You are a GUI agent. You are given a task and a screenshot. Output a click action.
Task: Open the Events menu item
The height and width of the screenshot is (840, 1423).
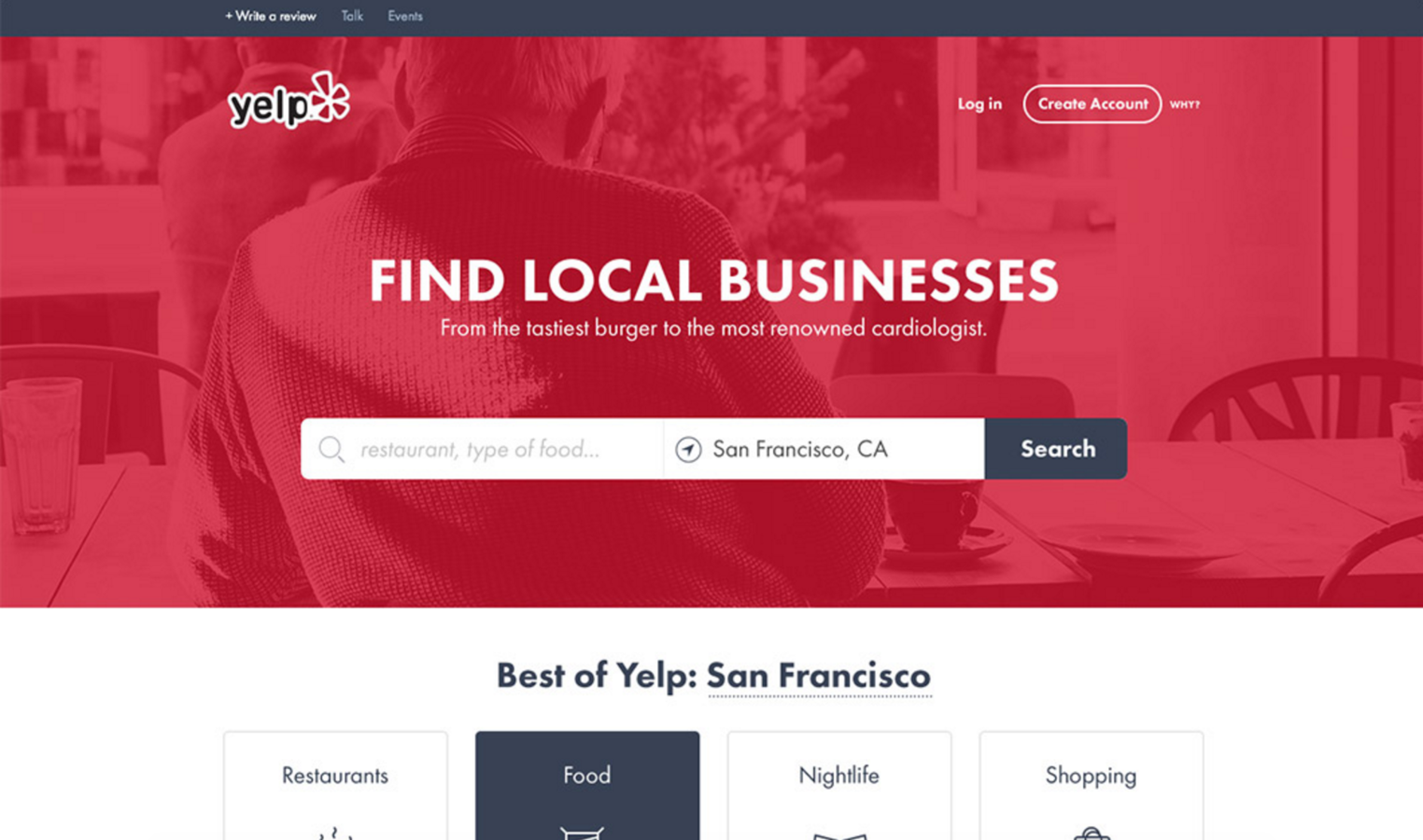405,16
